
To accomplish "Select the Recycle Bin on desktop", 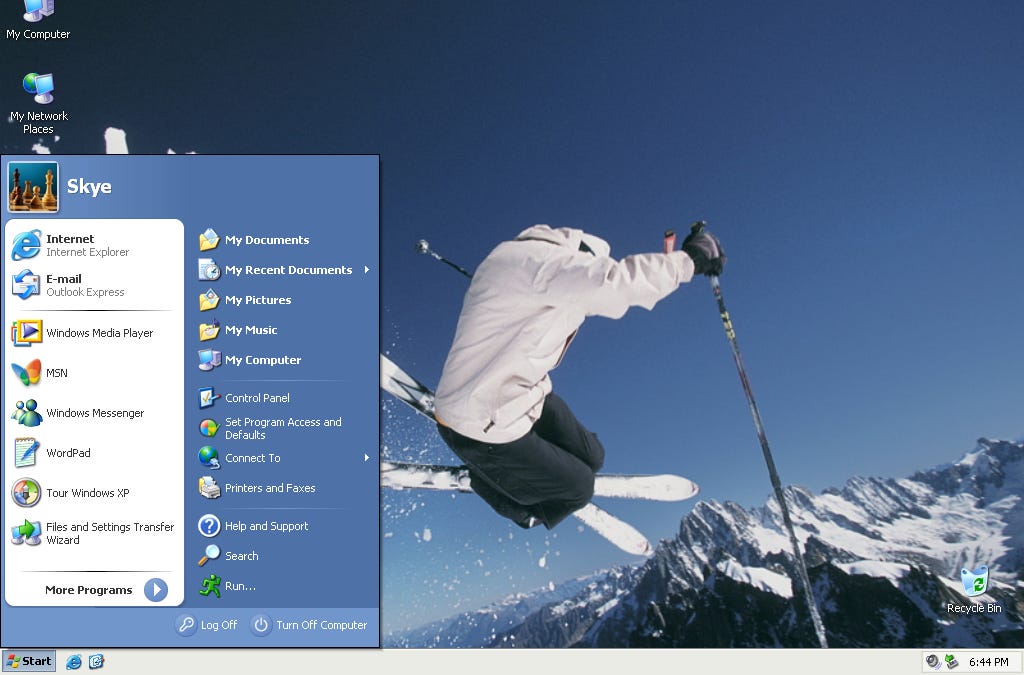I will [974, 590].
